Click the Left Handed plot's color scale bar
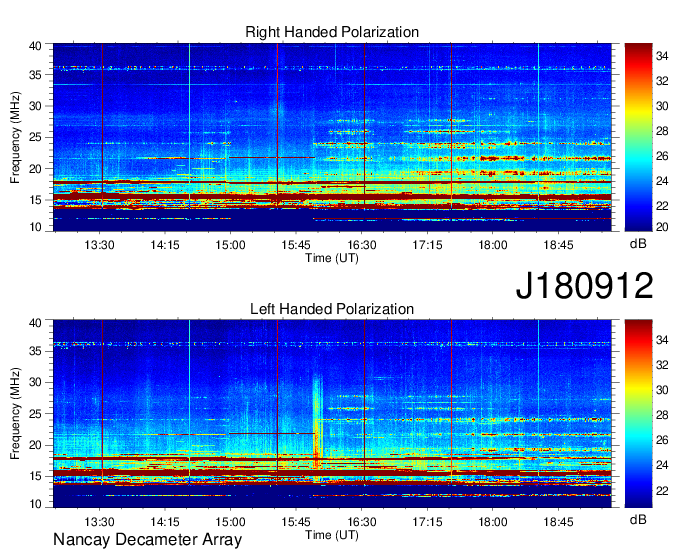This screenshot has height=552, width=680. 638,413
